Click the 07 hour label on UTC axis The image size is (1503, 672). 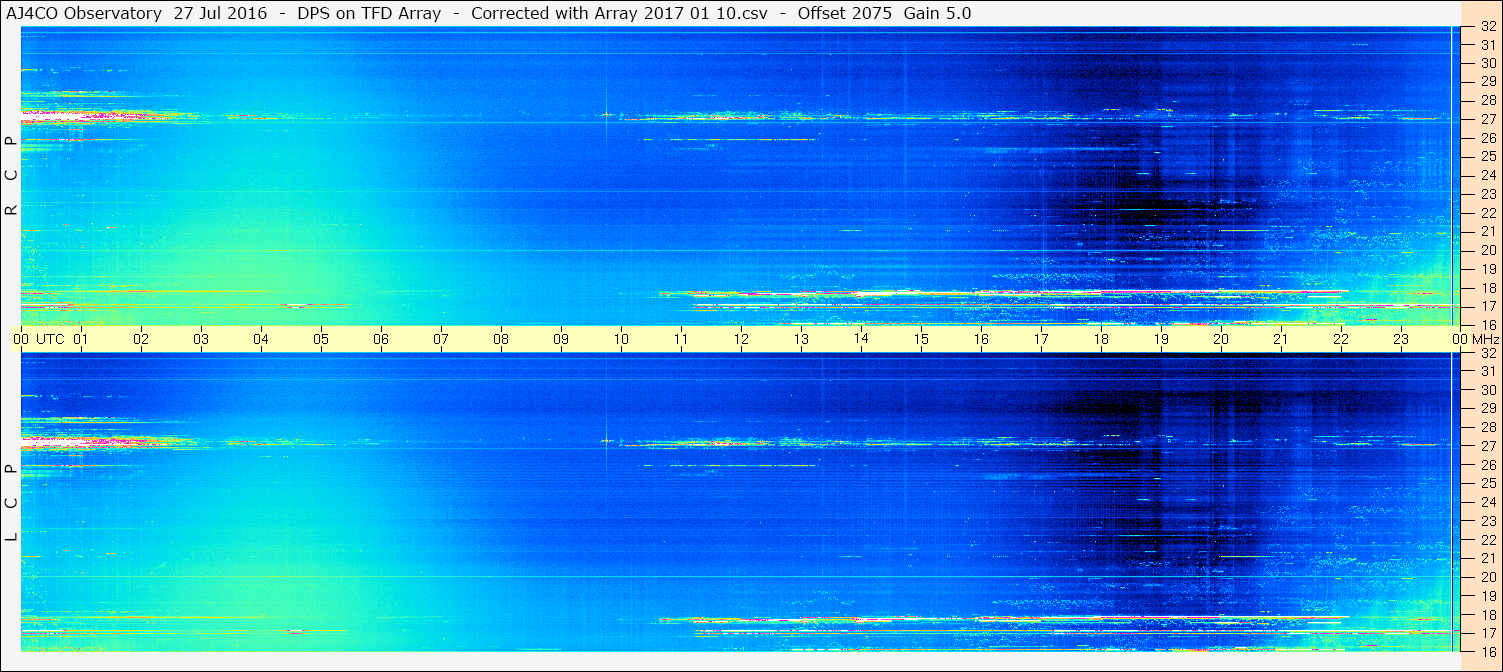[441, 340]
